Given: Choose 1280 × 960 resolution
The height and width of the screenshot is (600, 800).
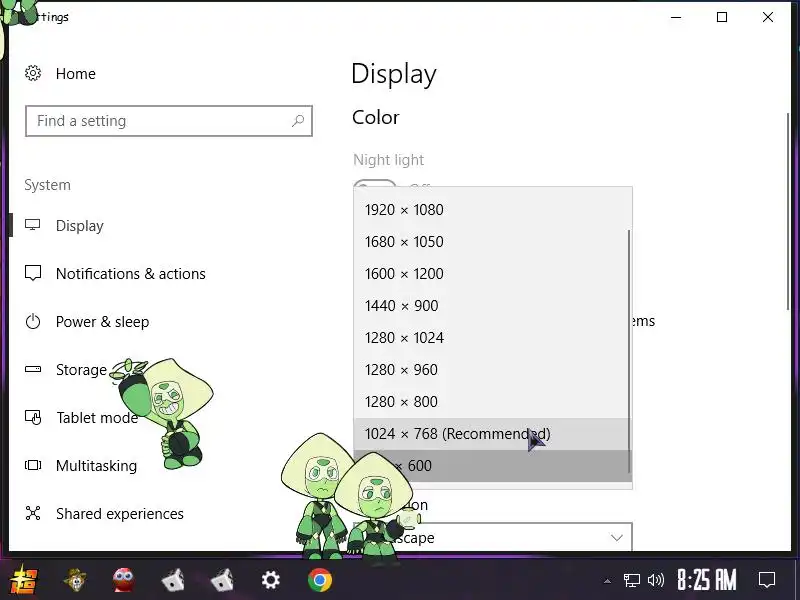Looking at the screenshot, I should point(492,369).
